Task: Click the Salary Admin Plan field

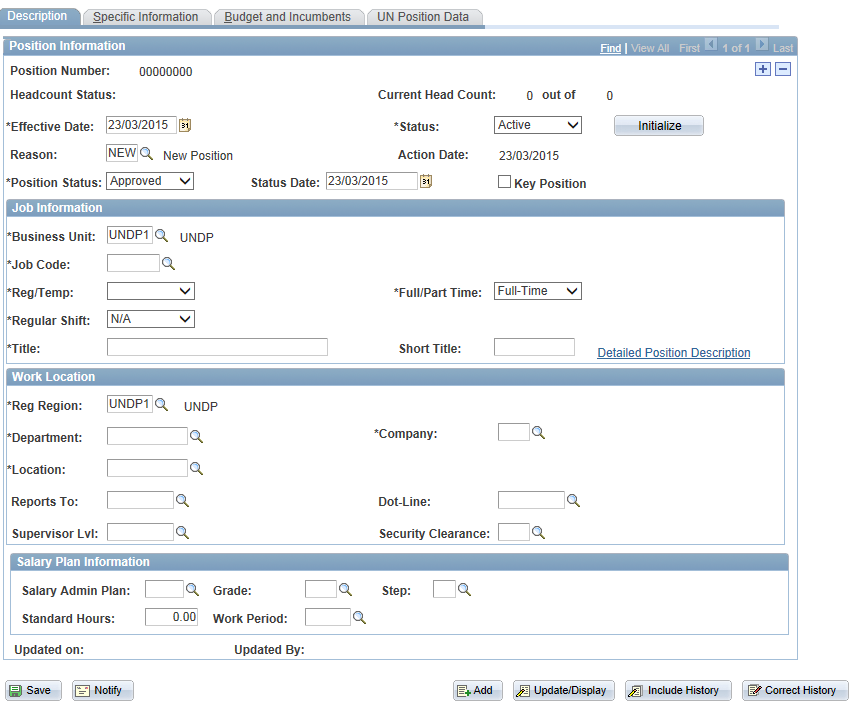Action: click(164, 589)
